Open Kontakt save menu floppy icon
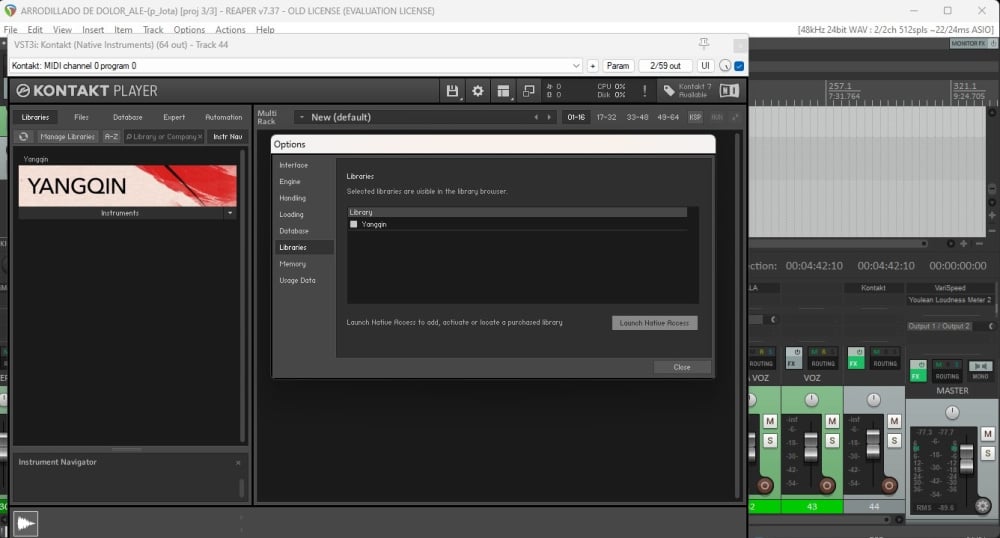1000x538 pixels. 452,91
